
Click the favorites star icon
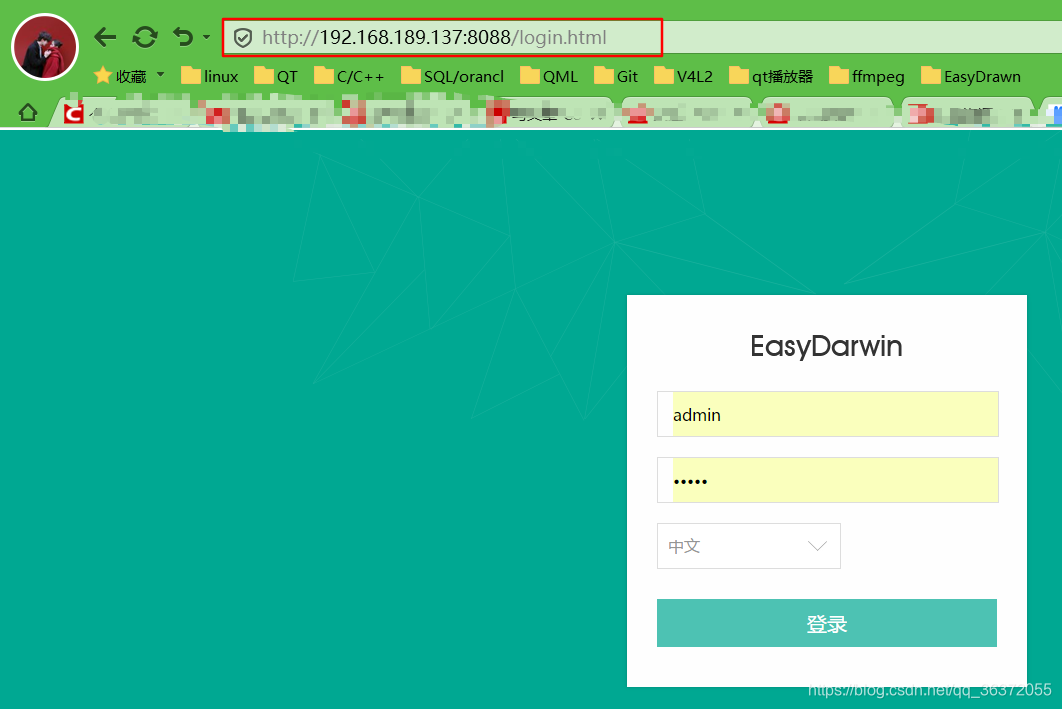tap(102, 75)
